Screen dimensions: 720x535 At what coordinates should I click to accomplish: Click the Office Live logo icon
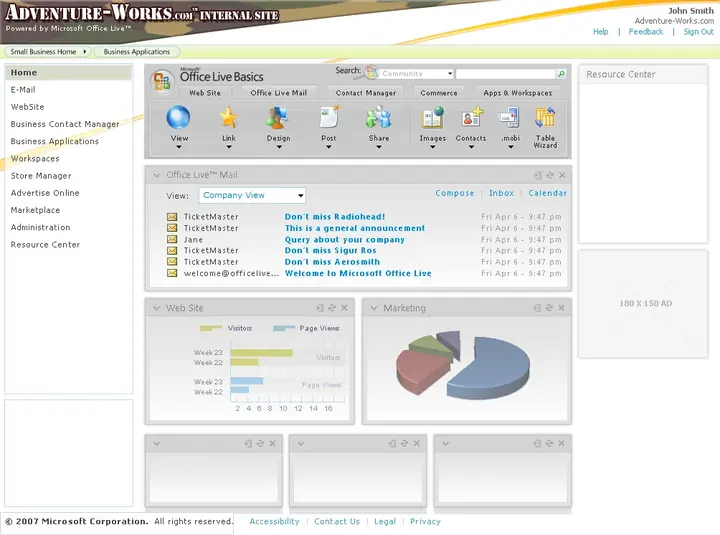(161, 81)
